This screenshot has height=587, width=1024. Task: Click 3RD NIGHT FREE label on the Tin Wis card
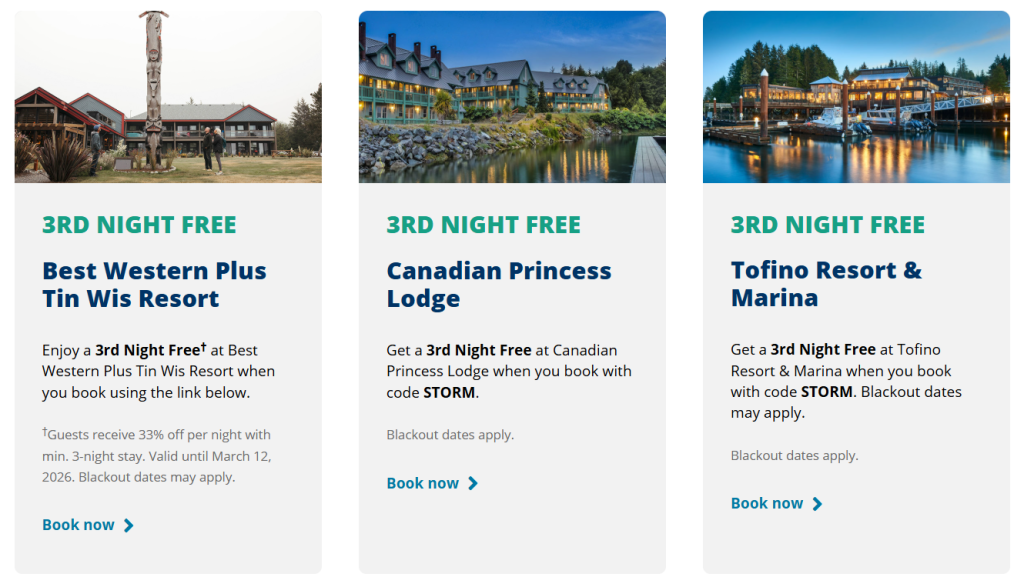coord(139,225)
